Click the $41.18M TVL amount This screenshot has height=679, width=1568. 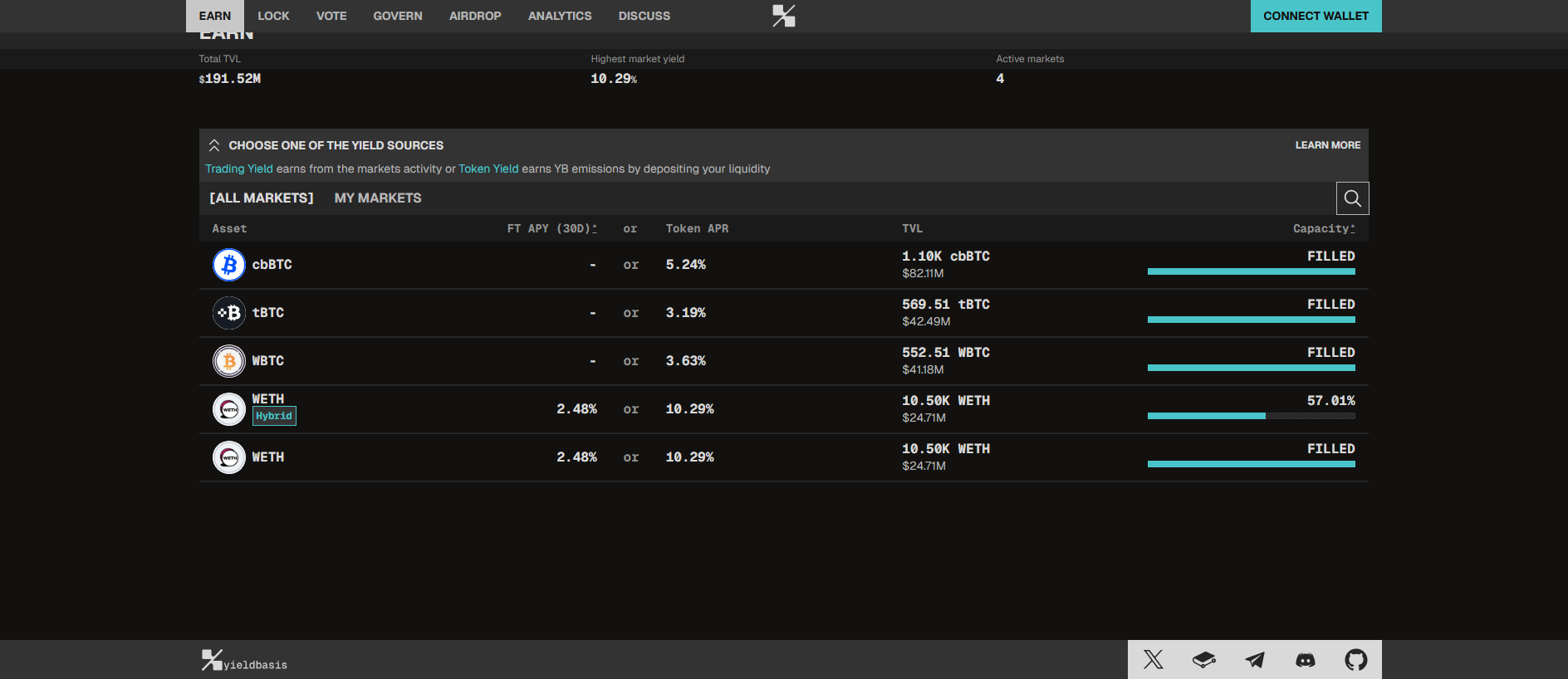[924, 369]
